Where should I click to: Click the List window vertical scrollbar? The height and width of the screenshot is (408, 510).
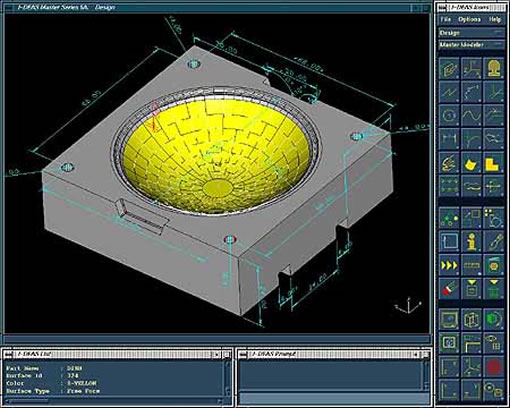pos(228,378)
